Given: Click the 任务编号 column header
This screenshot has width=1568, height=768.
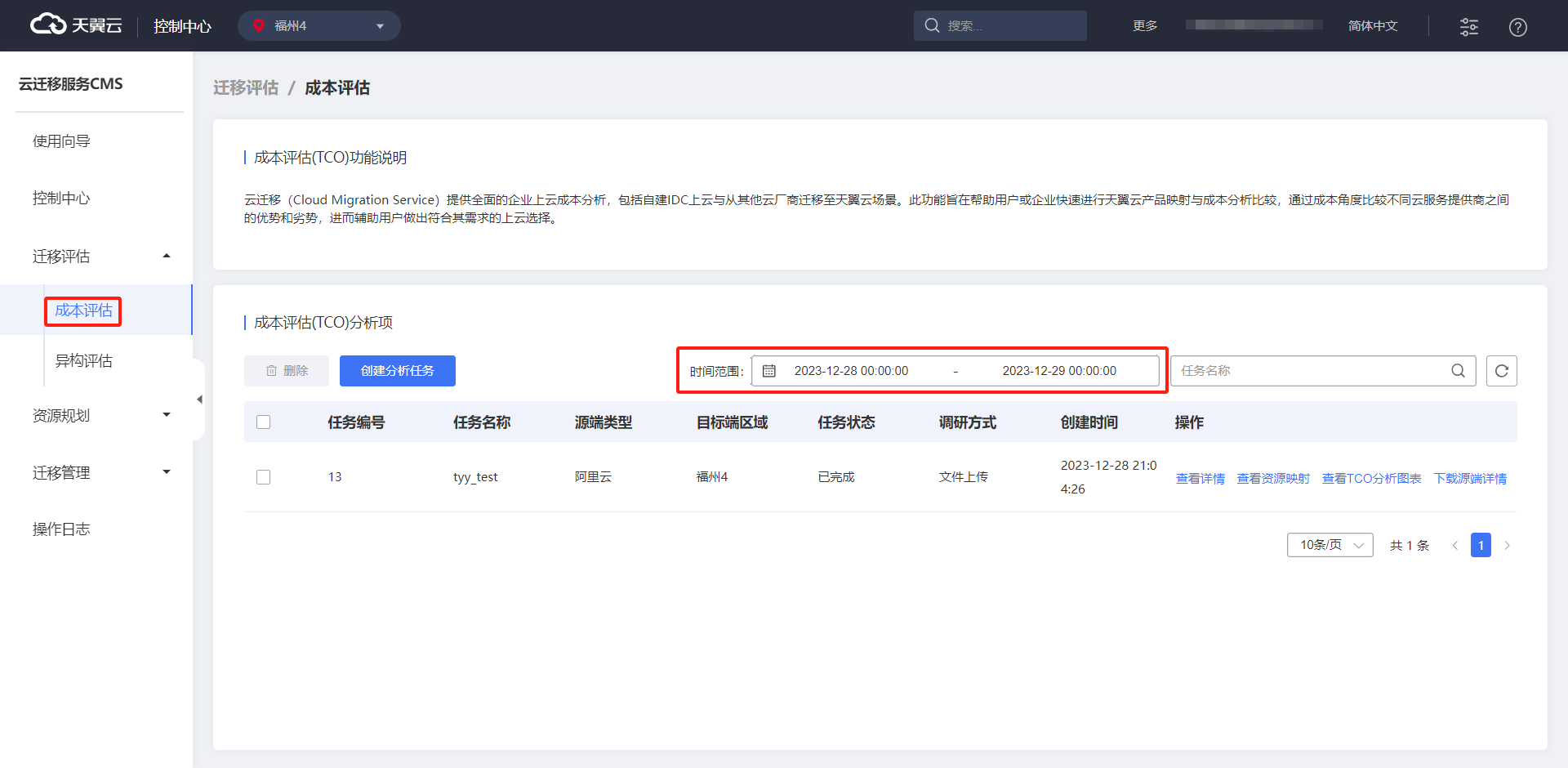Looking at the screenshot, I should point(356,422).
